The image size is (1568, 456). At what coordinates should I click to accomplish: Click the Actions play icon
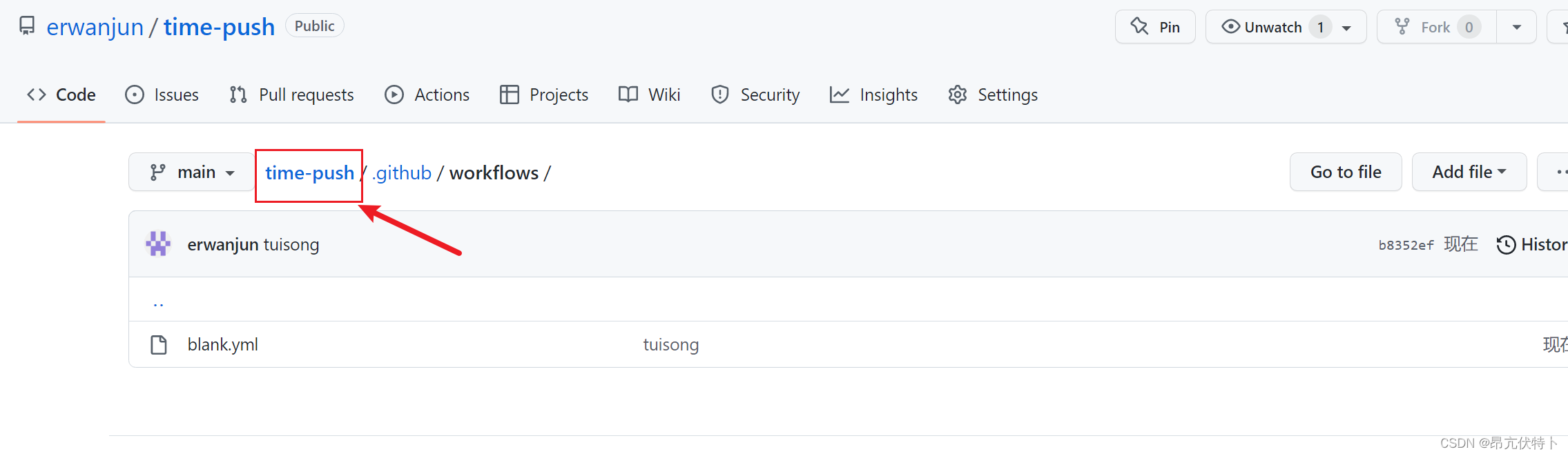click(394, 95)
